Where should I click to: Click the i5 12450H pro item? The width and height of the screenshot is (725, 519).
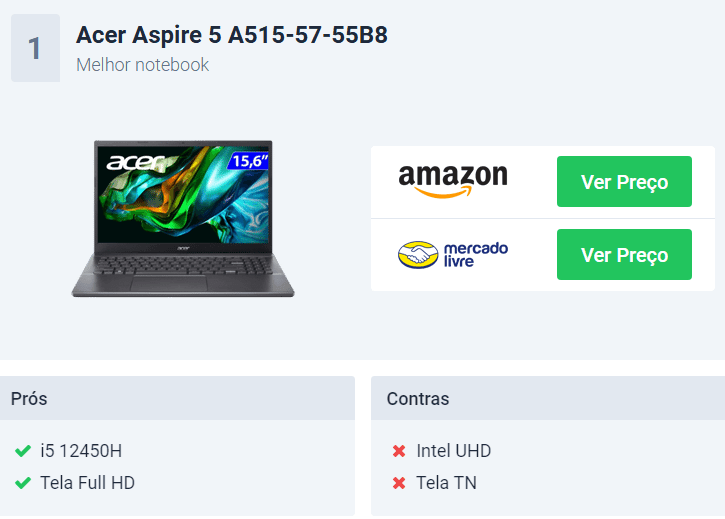coord(81,451)
